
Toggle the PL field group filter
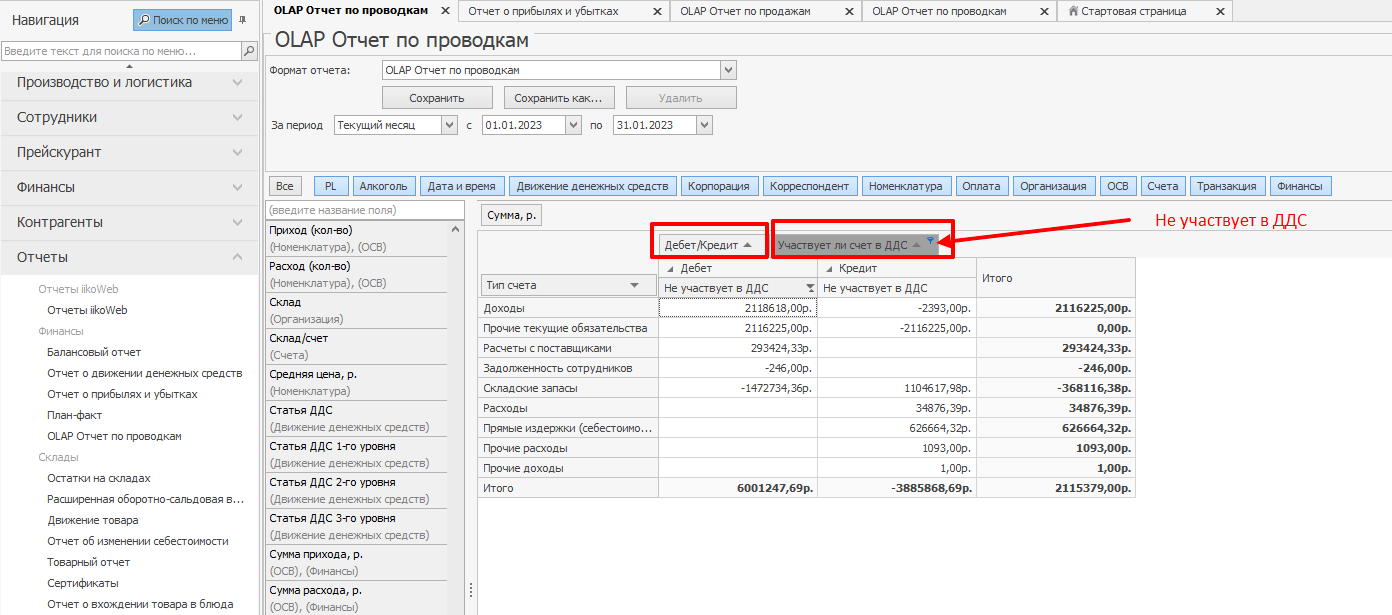pyautogui.click(x=330, y=186)
